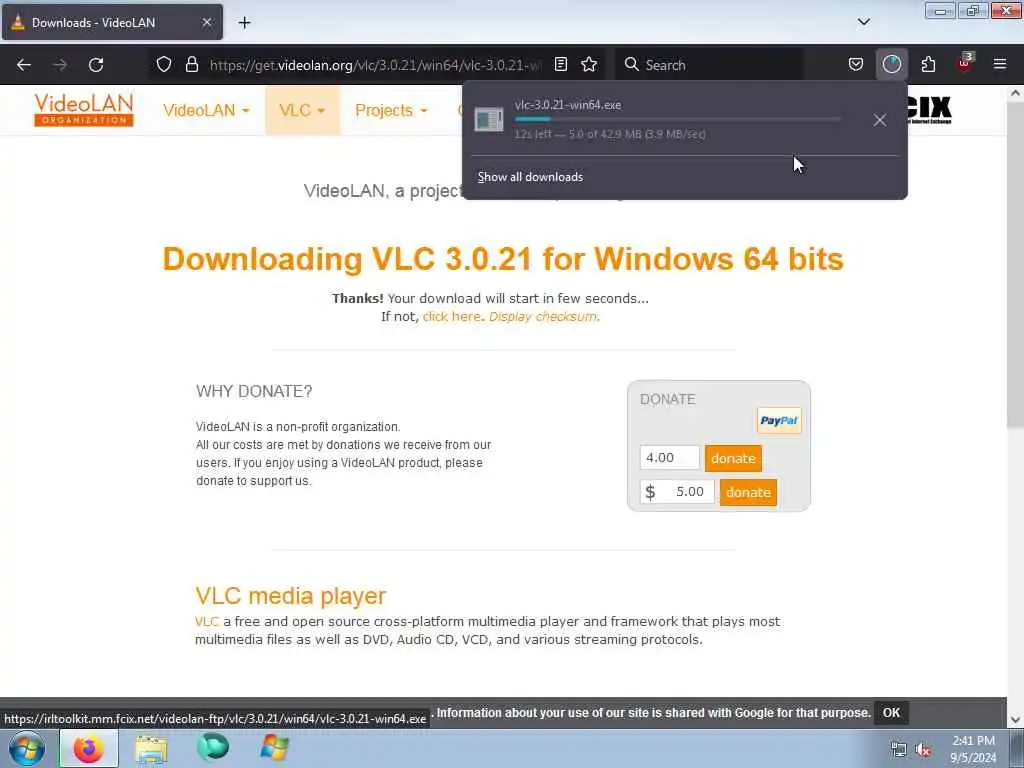Viewport: 1024px width, 768px height.
Task: Toggle reader view icon in the address bar
Action: click(x=560, y=64)
